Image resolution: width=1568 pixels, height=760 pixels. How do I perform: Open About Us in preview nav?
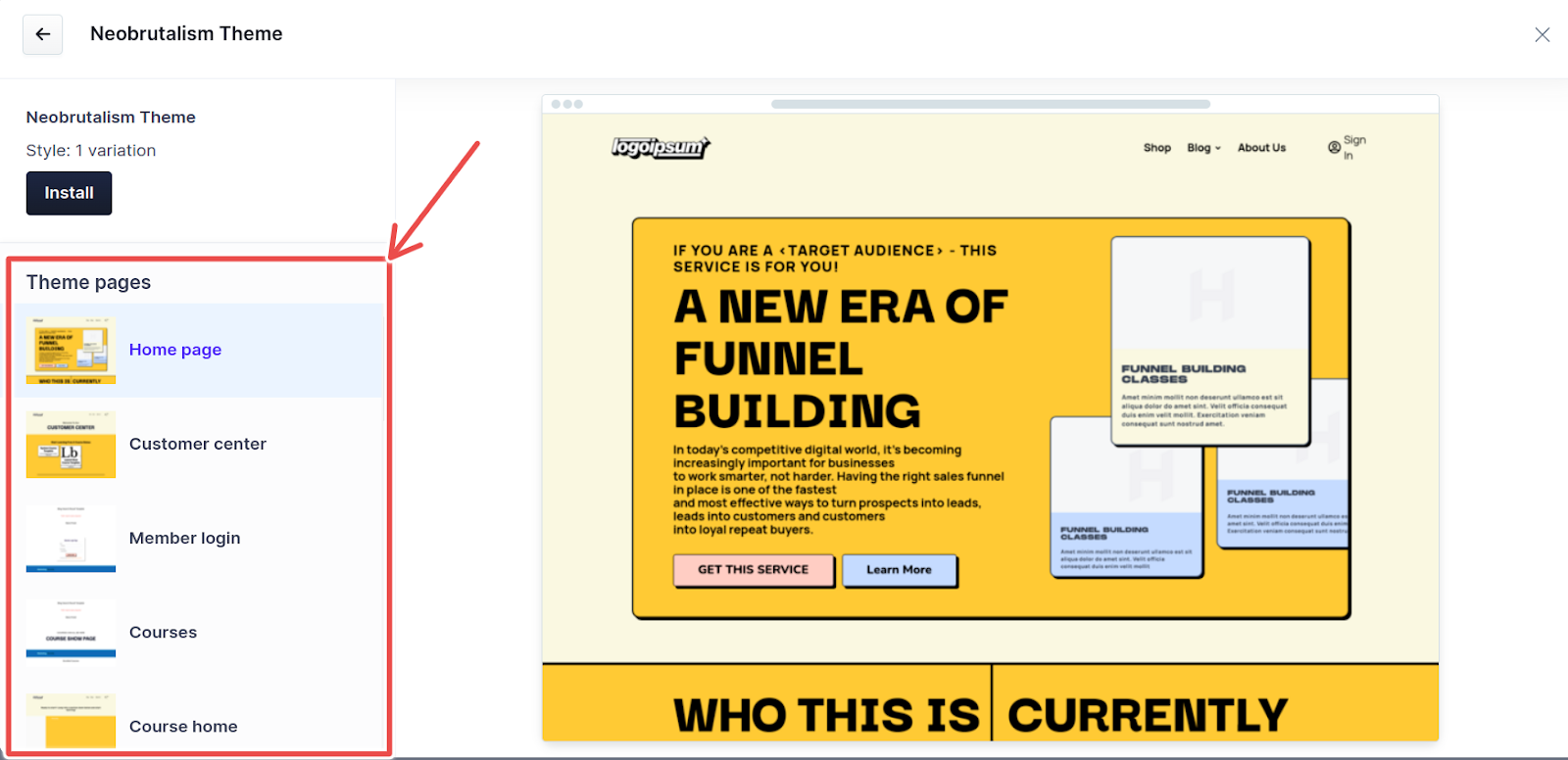pyautogui.click(x=1261, y=148)
